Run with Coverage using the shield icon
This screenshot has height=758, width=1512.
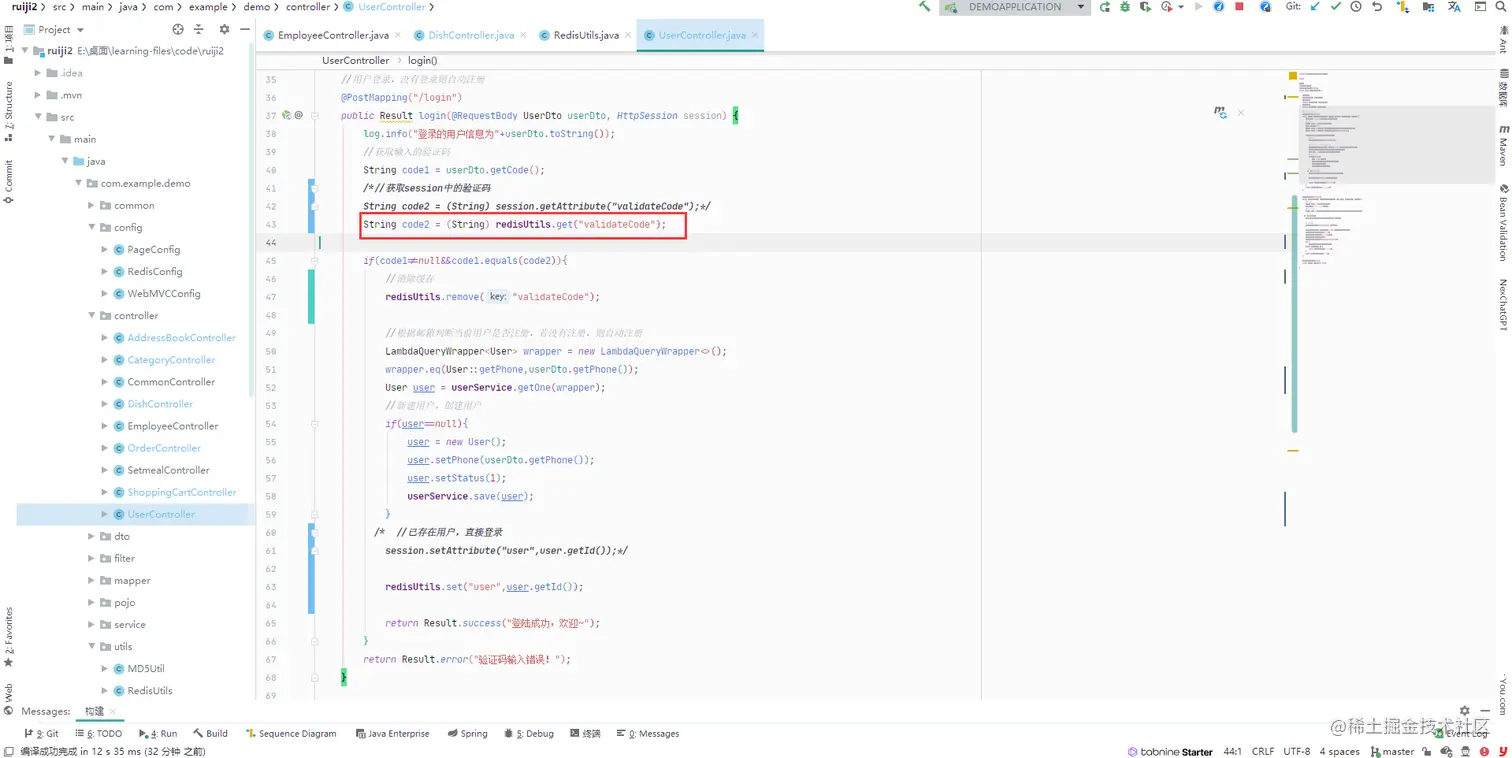(x=1146, y=7)
